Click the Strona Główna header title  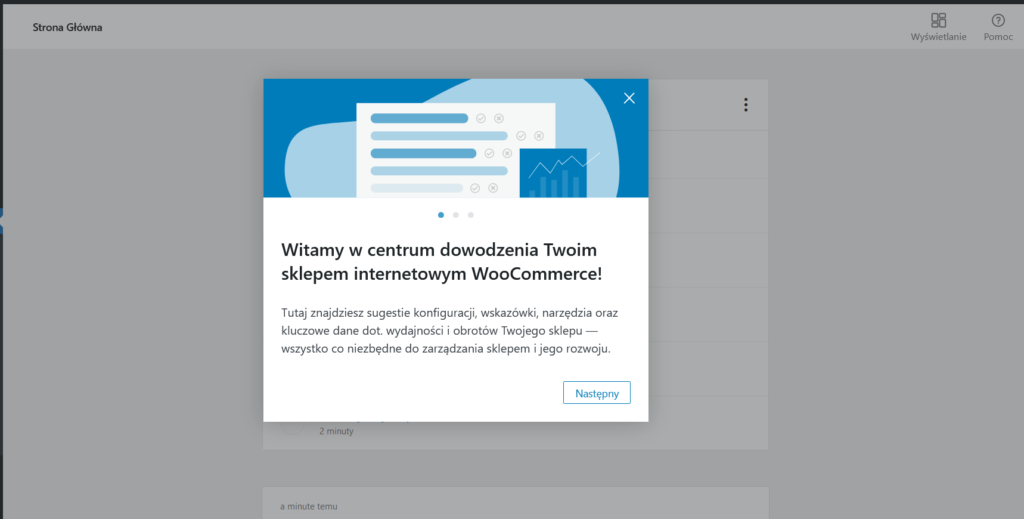(x=67, y=27)
